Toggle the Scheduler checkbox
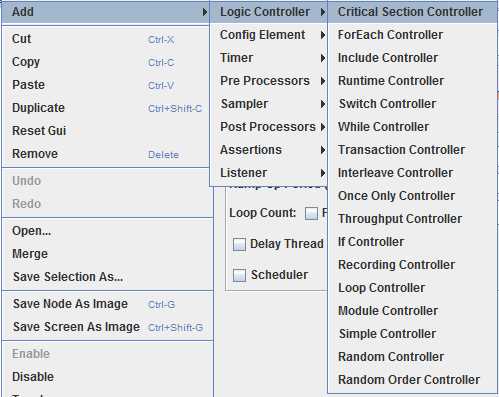This screenshot has width=499, height=397. [x=239, y=275]
